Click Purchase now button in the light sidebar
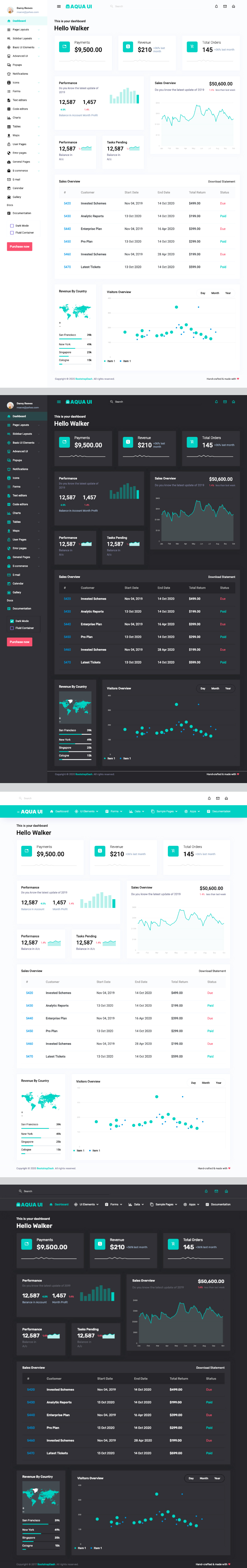Image resolution: width=247 pixels, height=1568 pixels. pos(19,247)
